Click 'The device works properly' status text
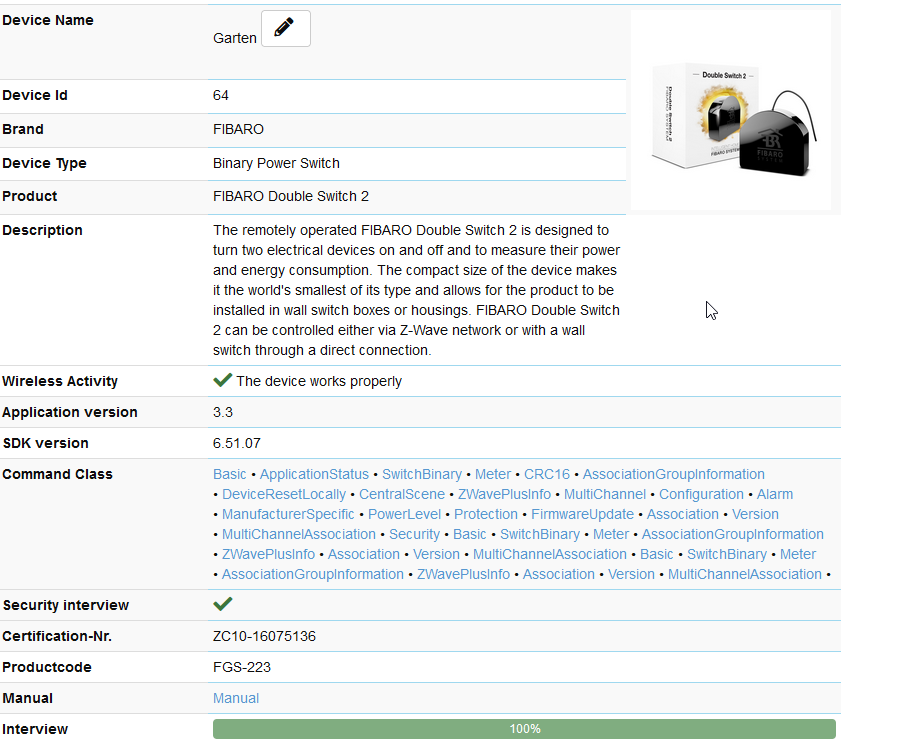This screenshot has height=753, width=918. point(319,381)
